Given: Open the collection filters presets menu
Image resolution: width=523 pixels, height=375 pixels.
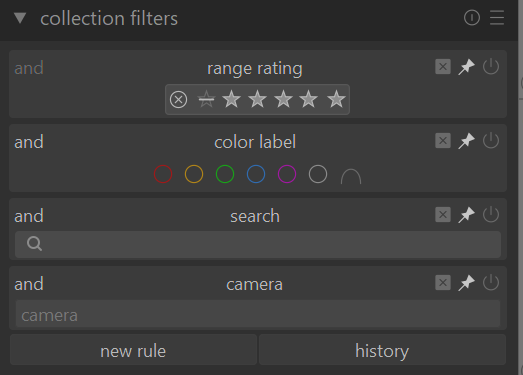Looking at the screenshot, I should (x=497, y=18).
